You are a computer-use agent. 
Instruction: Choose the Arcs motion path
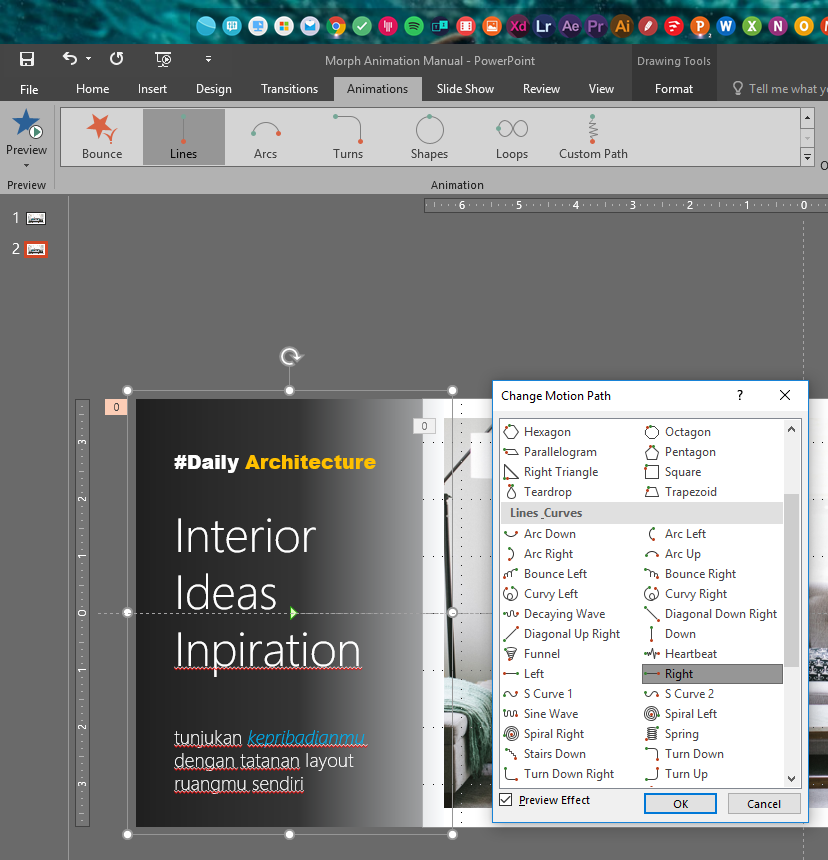click(x=265, y=137)
